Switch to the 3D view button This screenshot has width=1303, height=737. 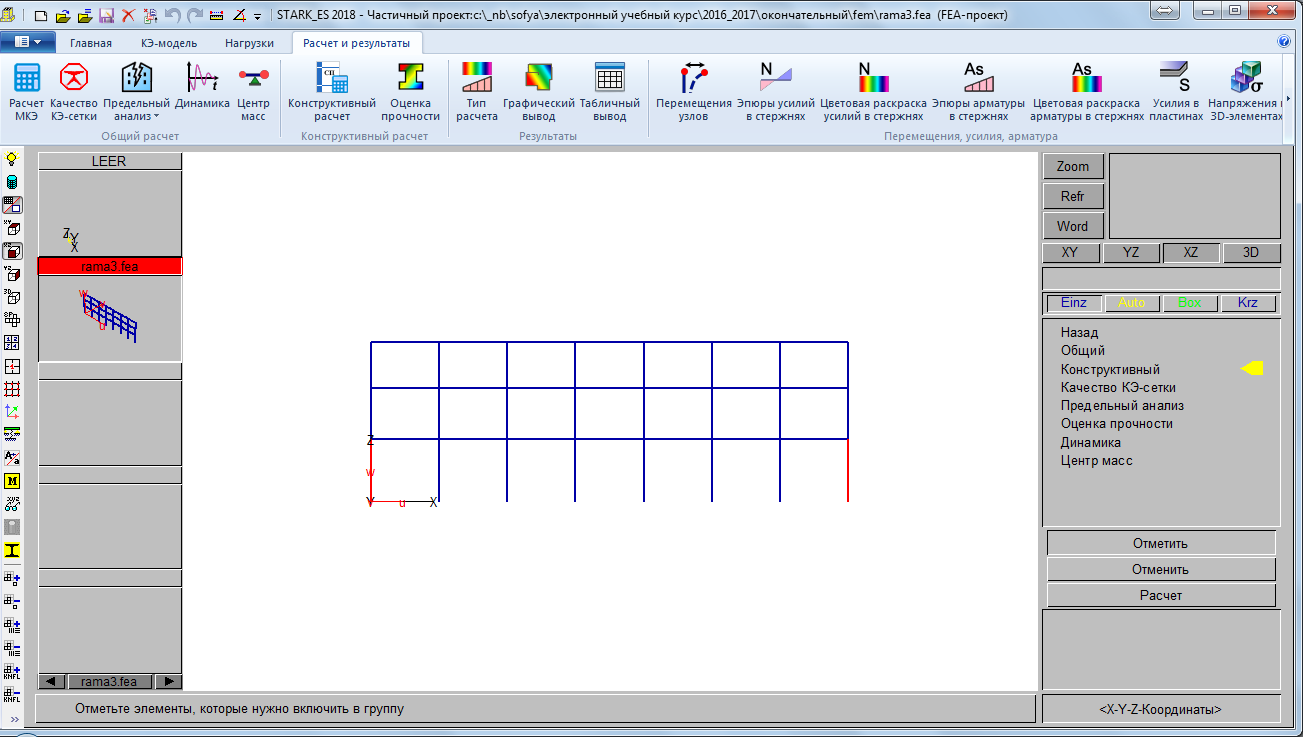(x=1251, y=253)
